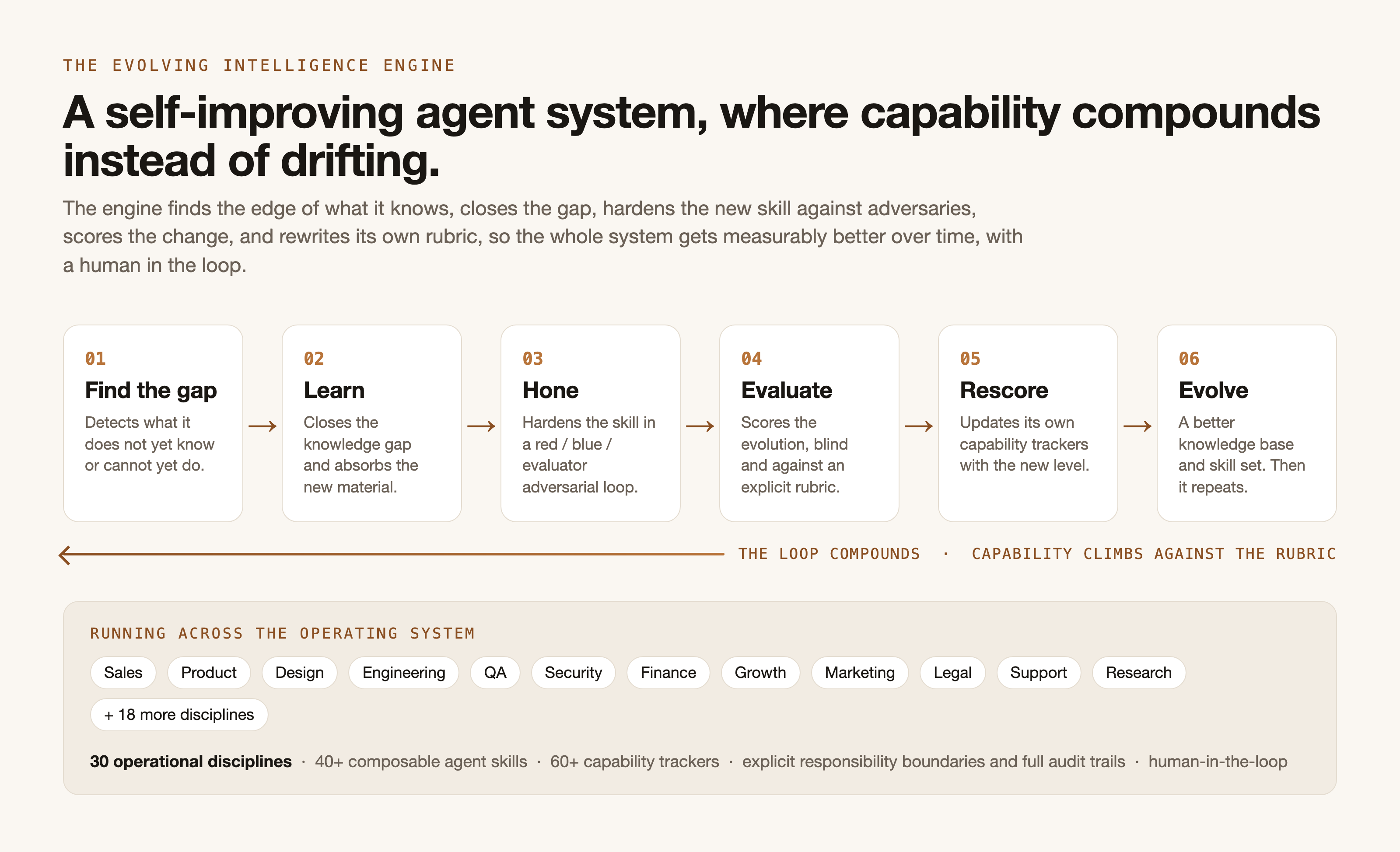Open the 'Find the gap' step card
Image resolution: width=1400 pixels, height=852 pixels.
(x=153, y=423)
